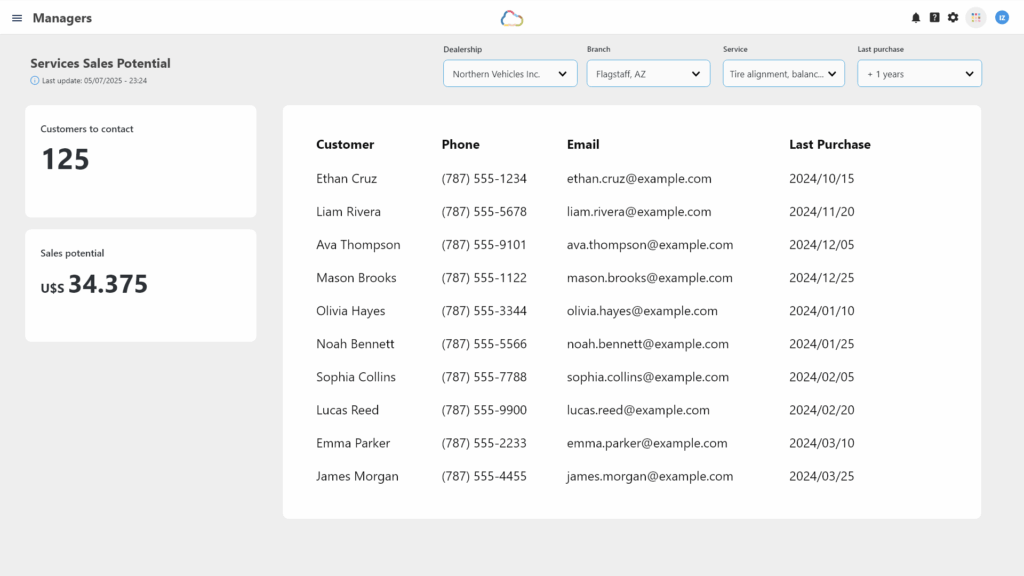This screenshot has height=576, width=1024.
Task: Open the help question mark icon
Action: click(x=935, y=18)
